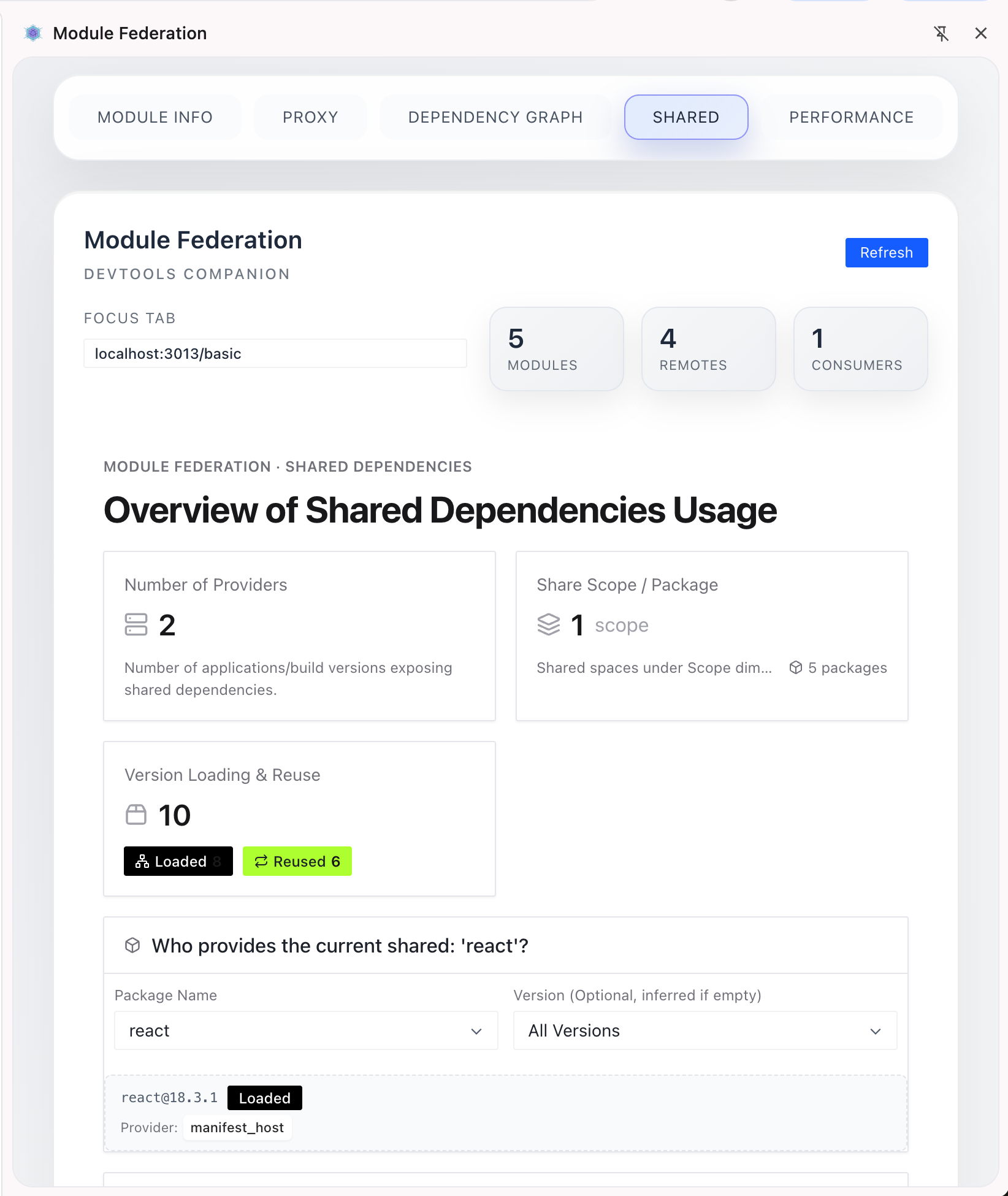This screenshot has width=1008, height=1196.
Task: Go to the Performance tab
Action: coord(851,117)
